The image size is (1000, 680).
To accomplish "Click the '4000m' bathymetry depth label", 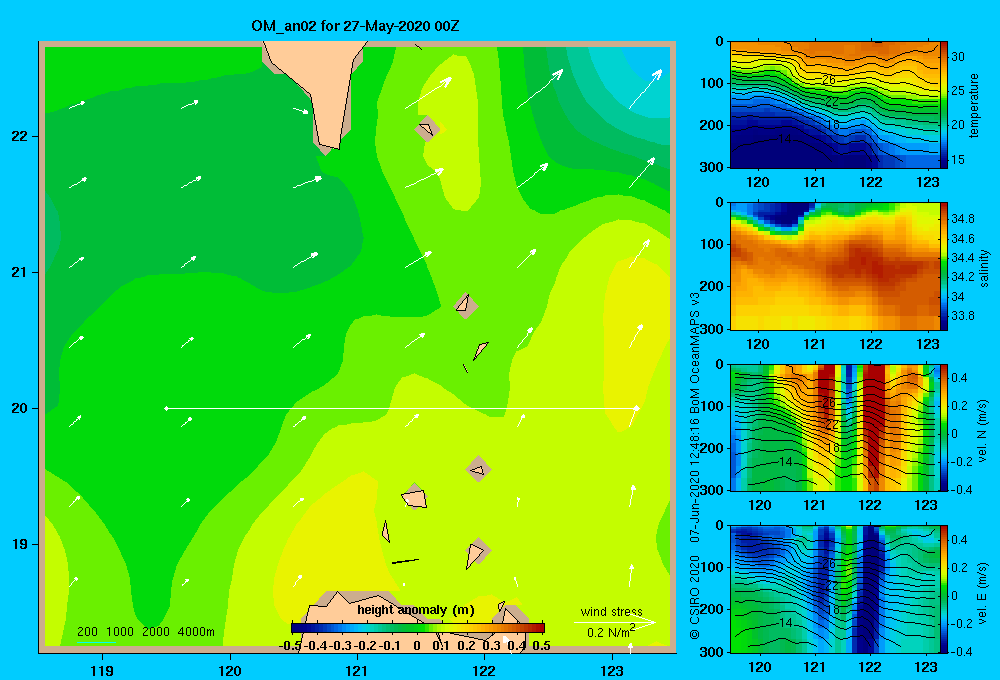I will click(x=196, y=632).
